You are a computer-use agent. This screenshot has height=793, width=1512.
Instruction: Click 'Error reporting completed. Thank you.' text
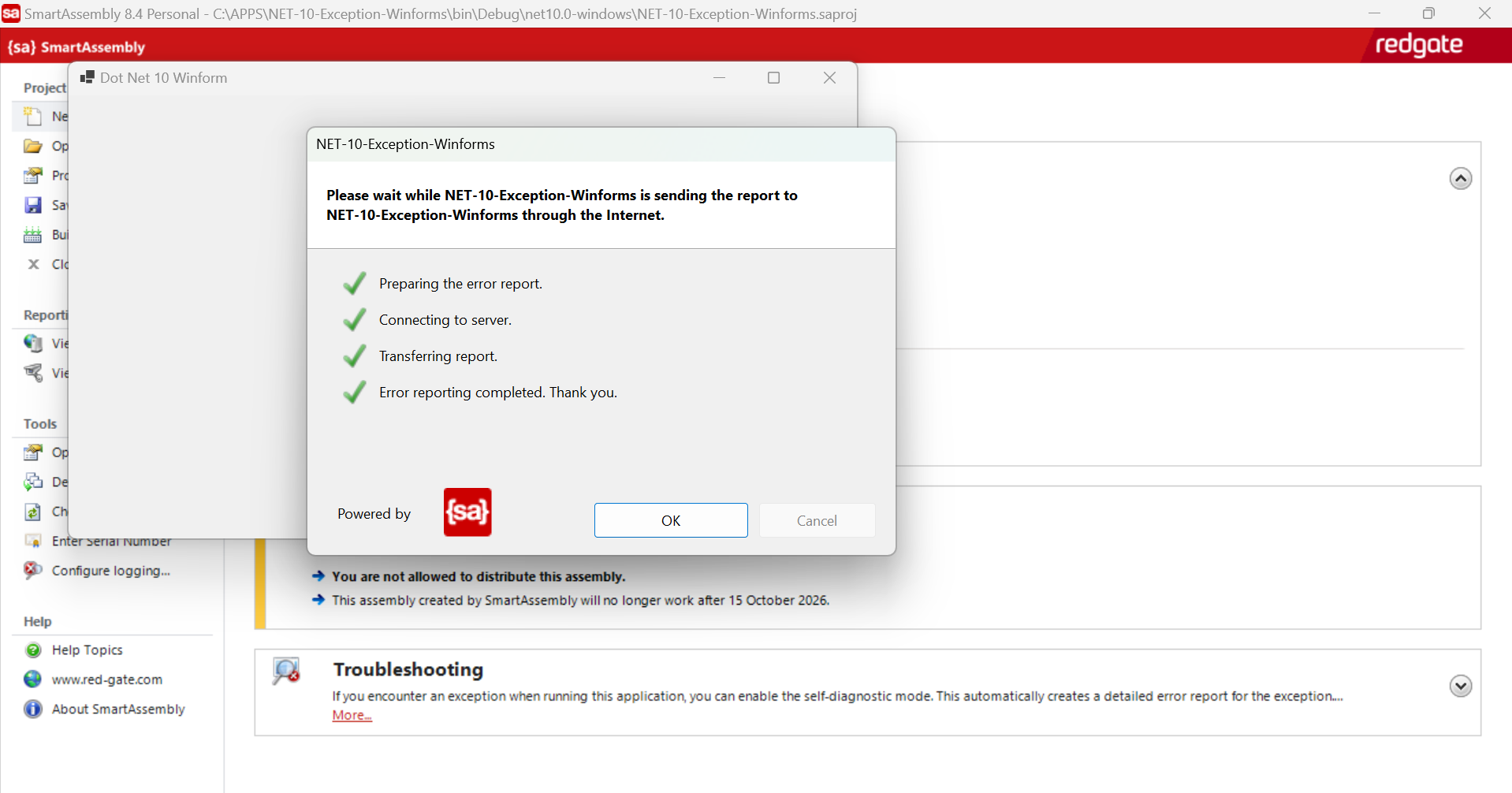[498, 393]
